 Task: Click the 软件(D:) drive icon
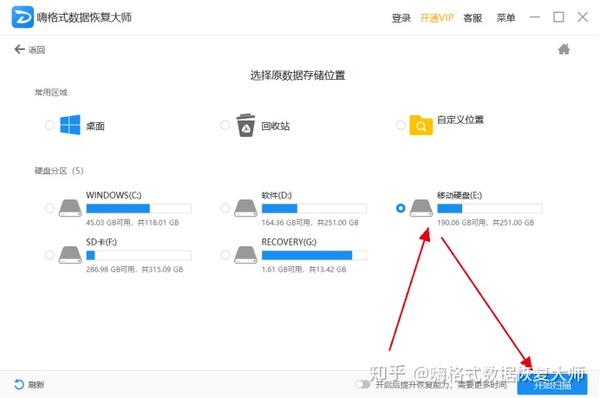click(246, 209)
